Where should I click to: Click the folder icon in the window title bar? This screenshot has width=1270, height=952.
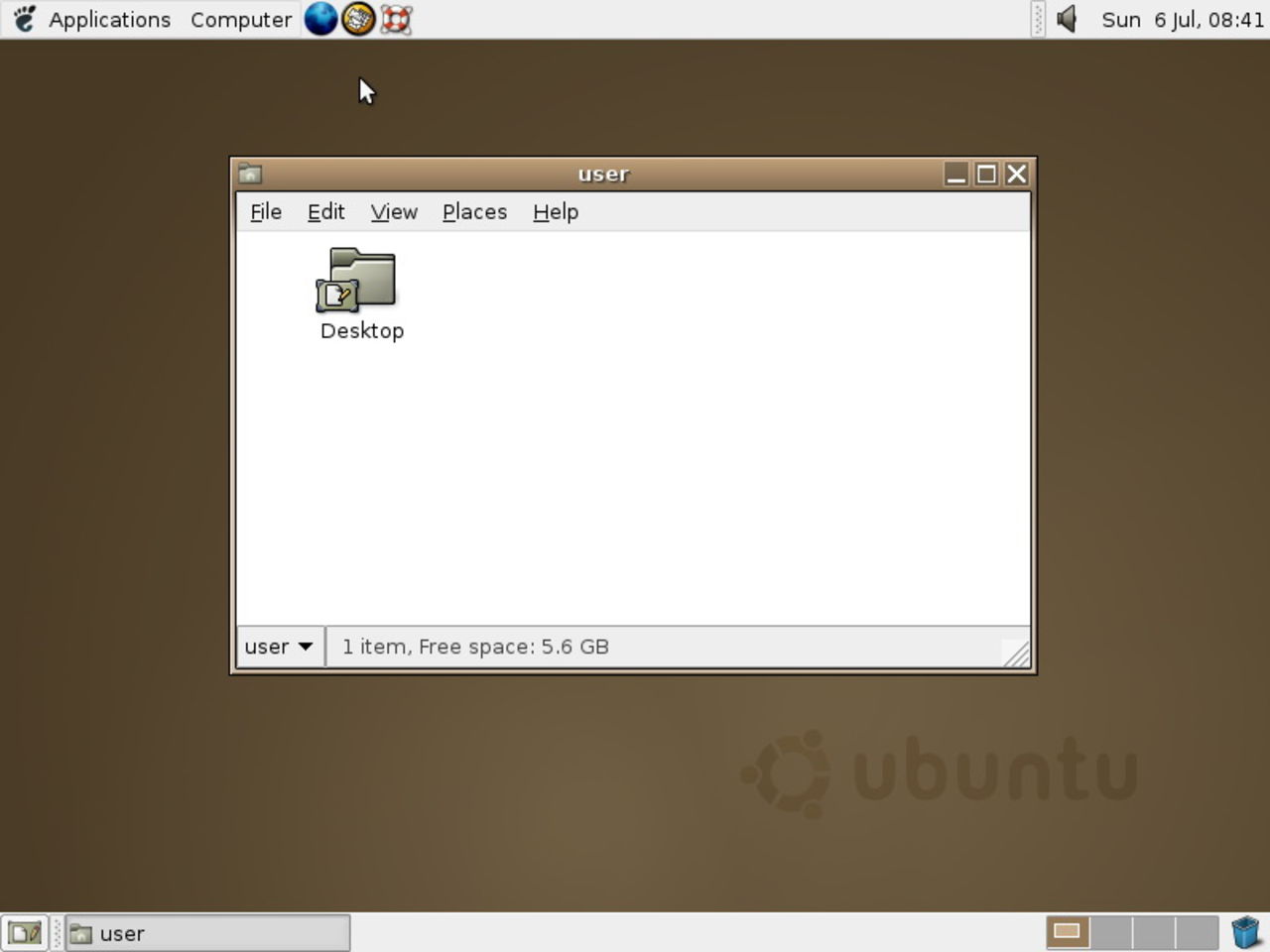click(x=249, y=173)
